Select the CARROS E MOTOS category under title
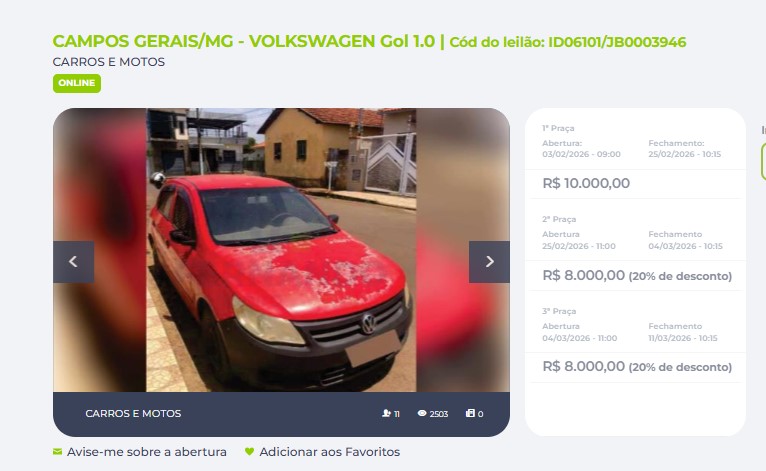This screenshot has width=766, height=471. (x=108, y=62)
